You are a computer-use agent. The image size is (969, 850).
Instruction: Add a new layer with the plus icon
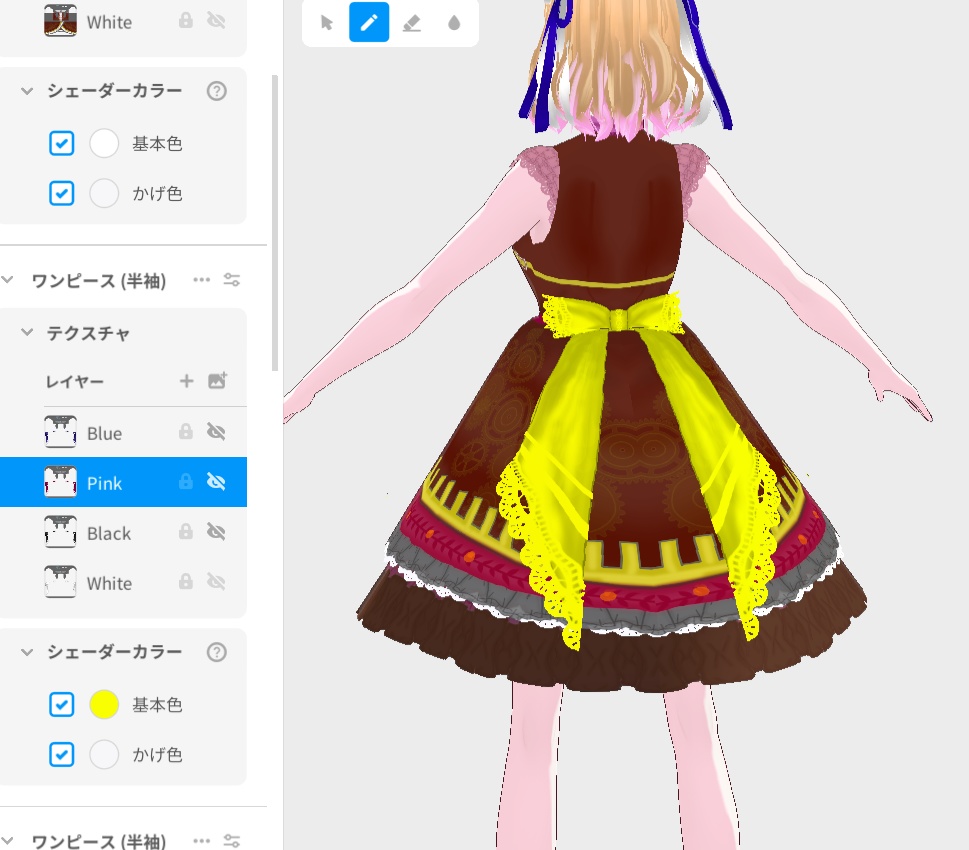187,381
